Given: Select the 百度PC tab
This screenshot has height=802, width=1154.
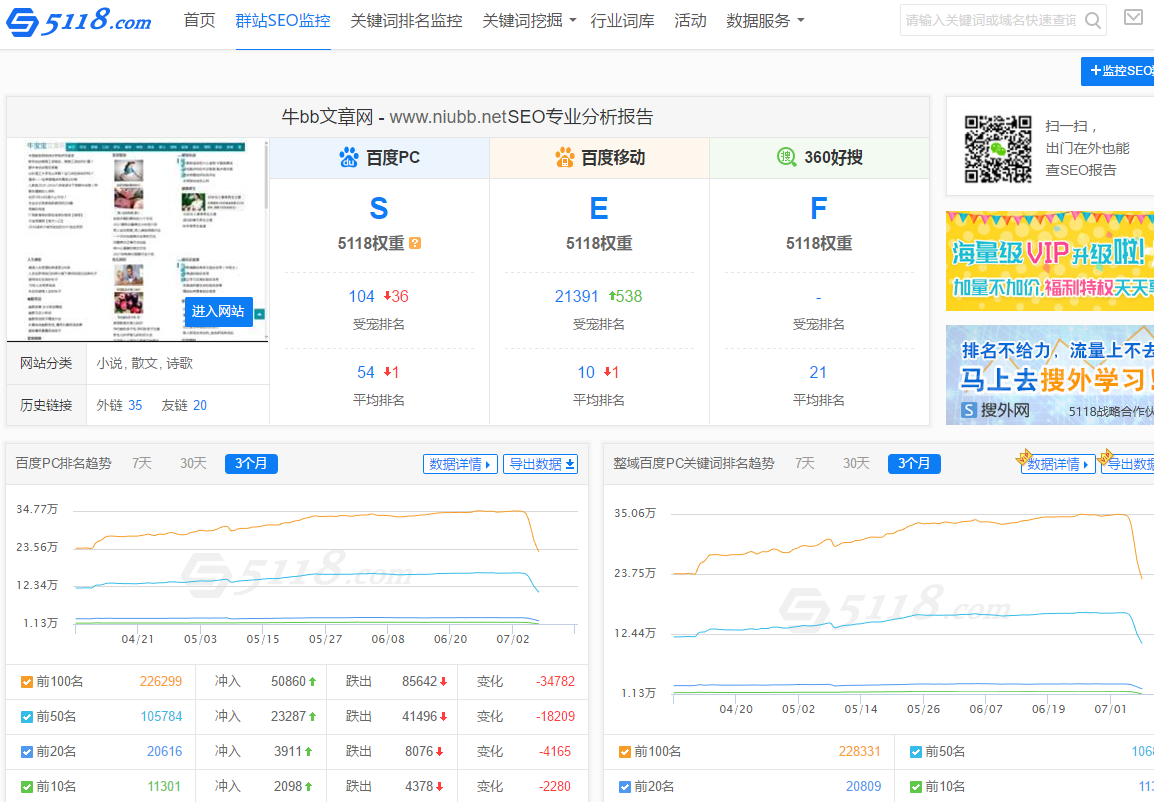Looking at the screenshot, I should click(x=380, y=157).
